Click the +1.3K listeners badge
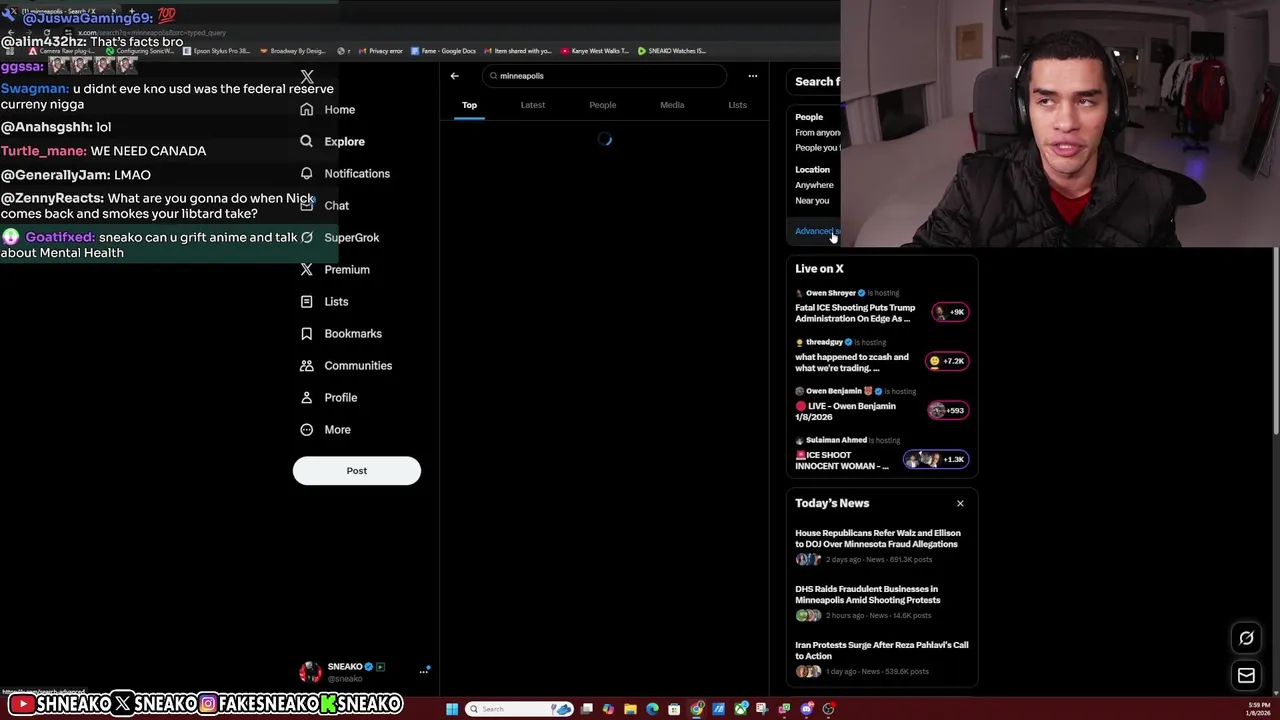This screenshot has width=1280, height=720. (936, 459)
